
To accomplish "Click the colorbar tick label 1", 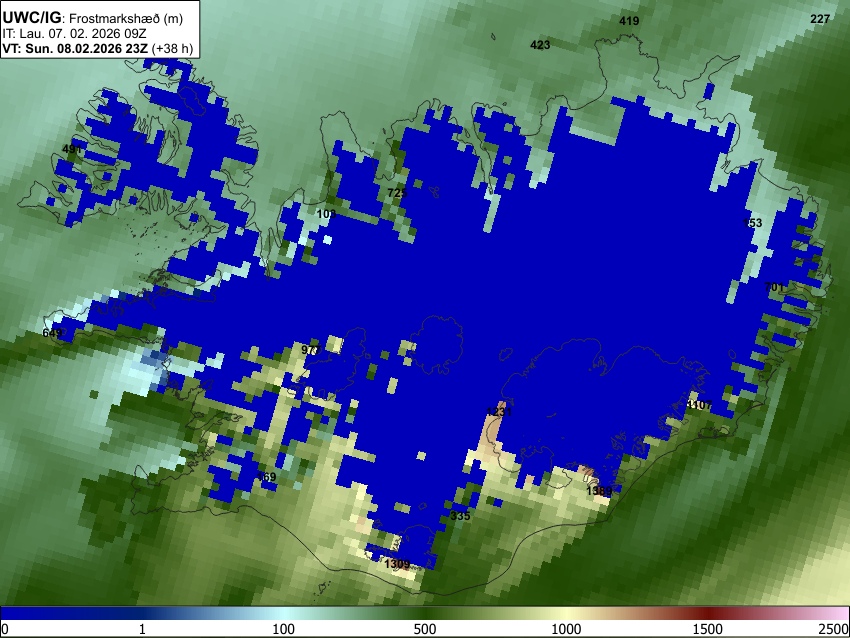I will [142, 629].
